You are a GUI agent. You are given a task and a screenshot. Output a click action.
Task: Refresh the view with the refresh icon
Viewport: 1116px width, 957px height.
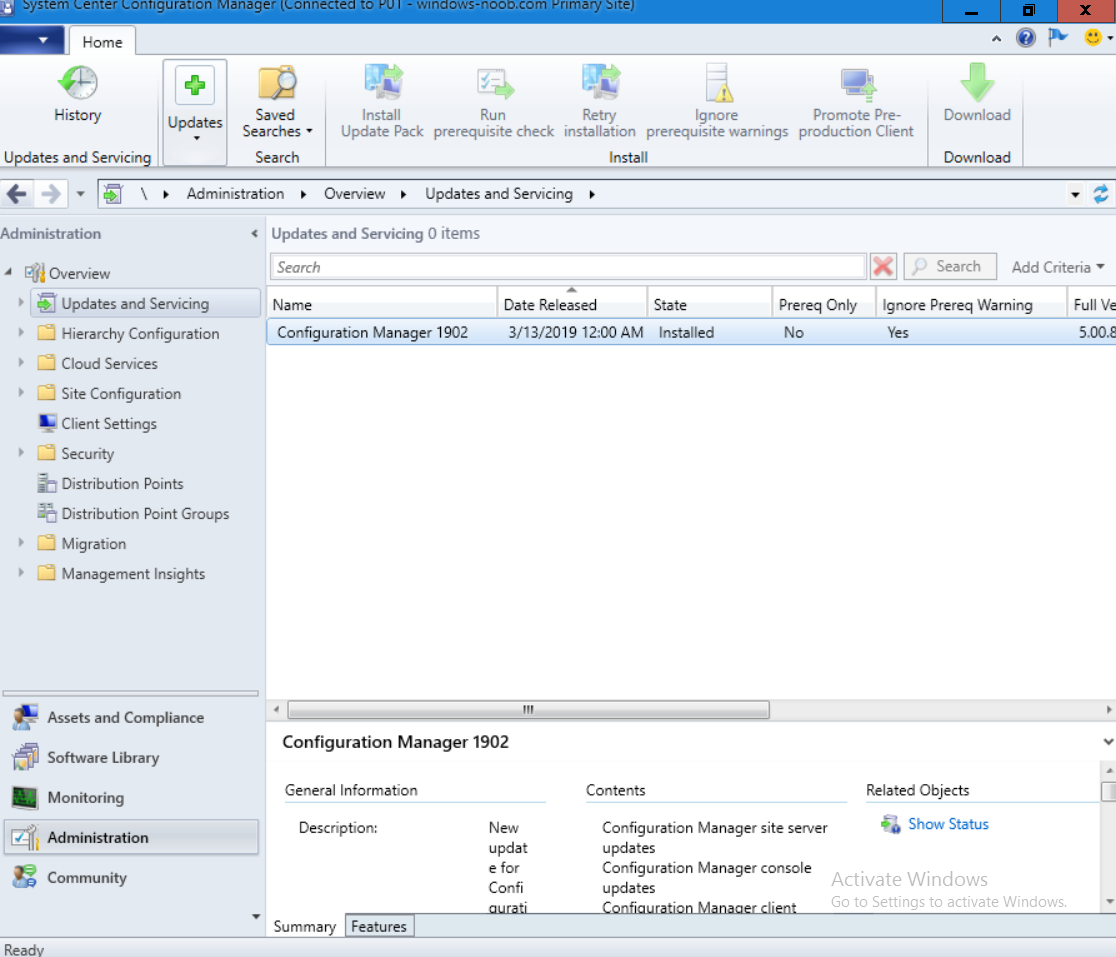tap(1100, 194)
